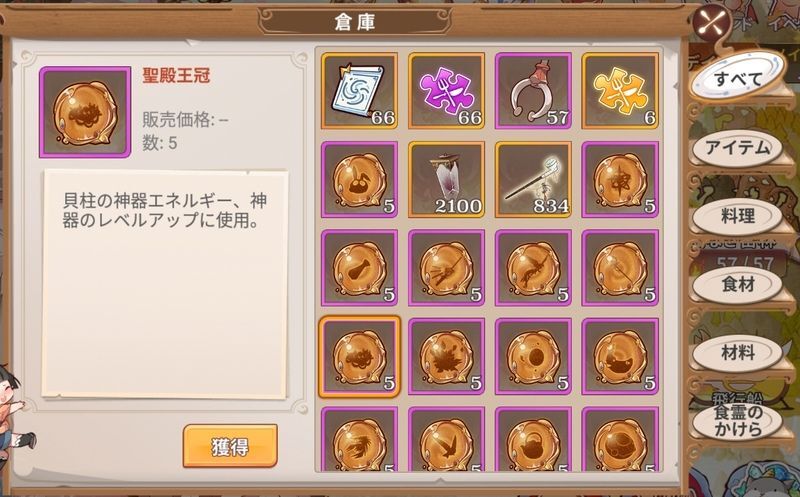Open the アイテム category tab

(737, 148)
